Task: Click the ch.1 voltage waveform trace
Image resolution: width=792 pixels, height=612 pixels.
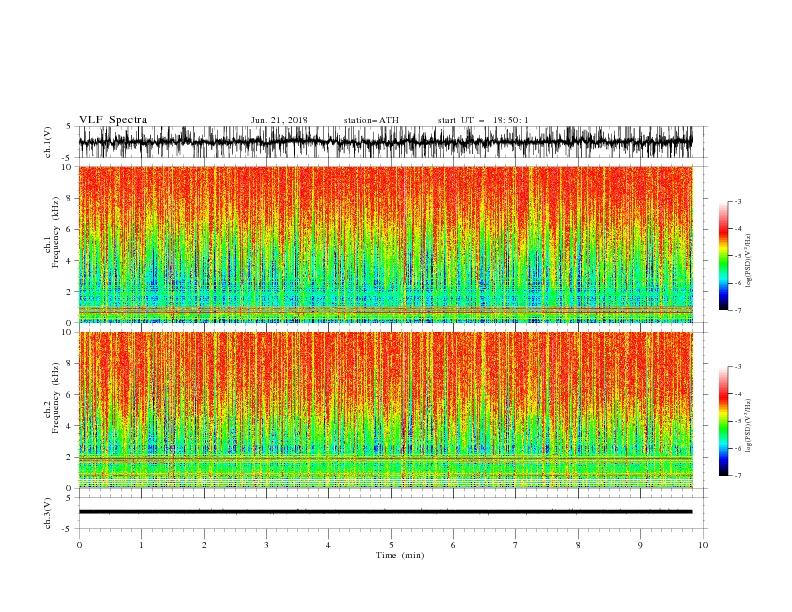Action: (x=386, y=142)
